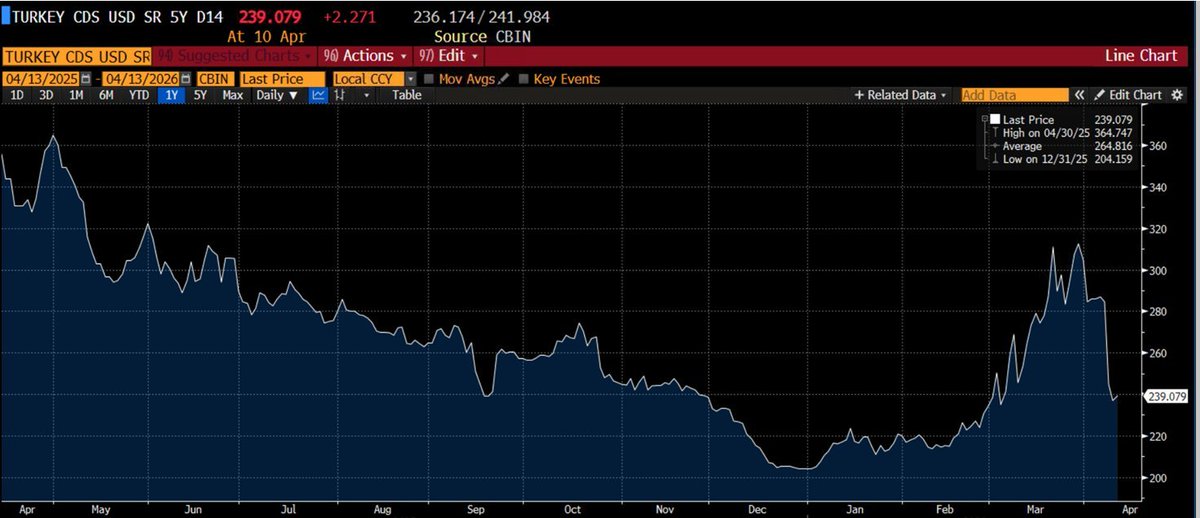Click the Add Data input box
1200x518 pixels.
tap(1014, 95)
